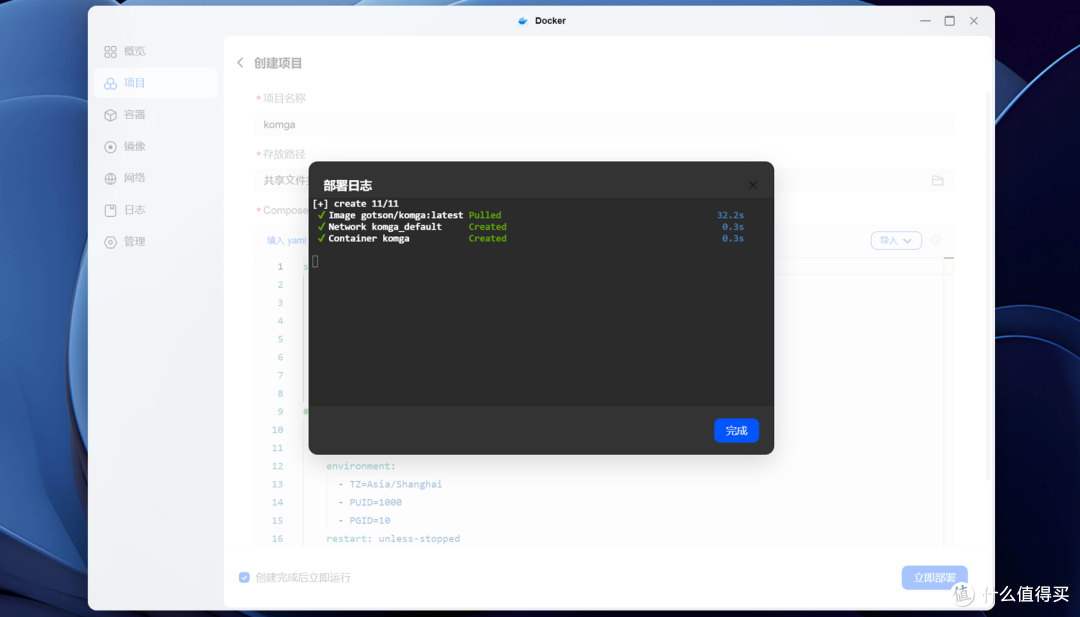Click the folder browse icon for 存放路径
Viewport: 1080px width, 617px height.
coord(937,180)
